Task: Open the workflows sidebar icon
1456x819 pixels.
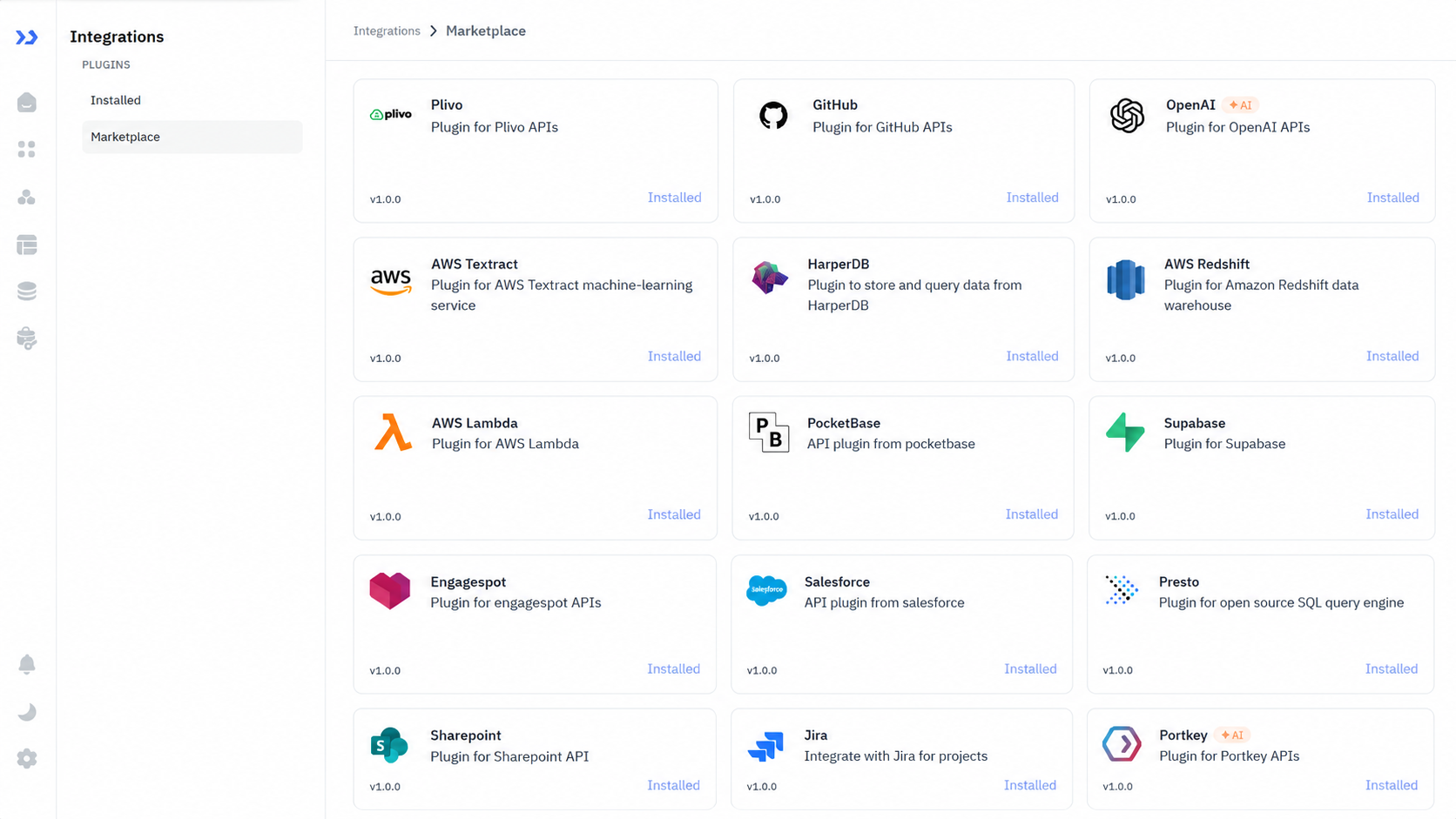Action: click(x=27, y=198)
